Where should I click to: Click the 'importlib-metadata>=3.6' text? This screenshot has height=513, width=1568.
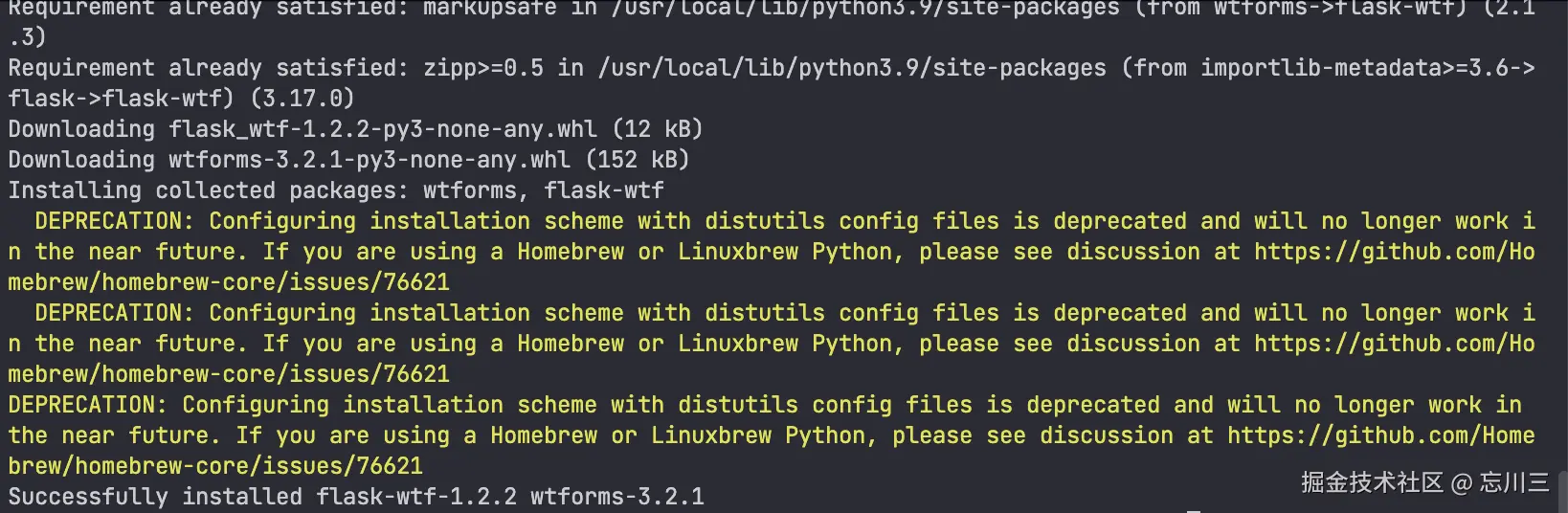(x=1359, y=68)
